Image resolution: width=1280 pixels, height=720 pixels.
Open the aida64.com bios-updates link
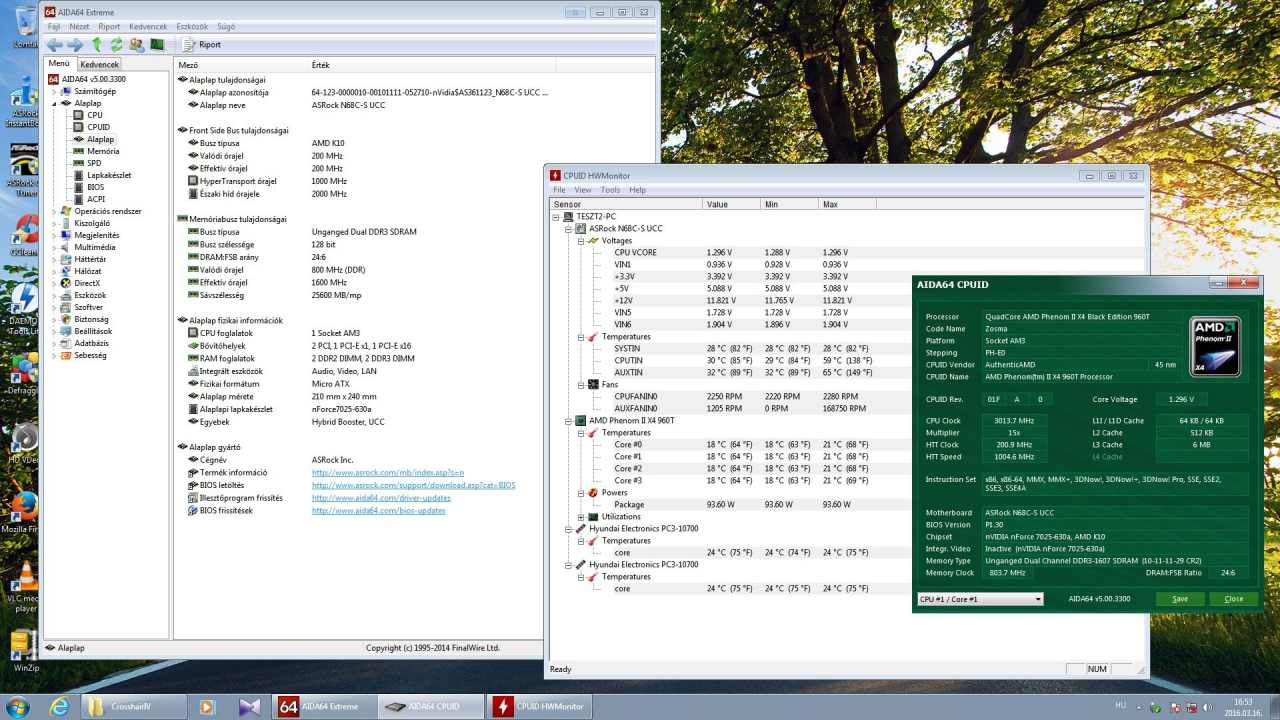point(378,511)
